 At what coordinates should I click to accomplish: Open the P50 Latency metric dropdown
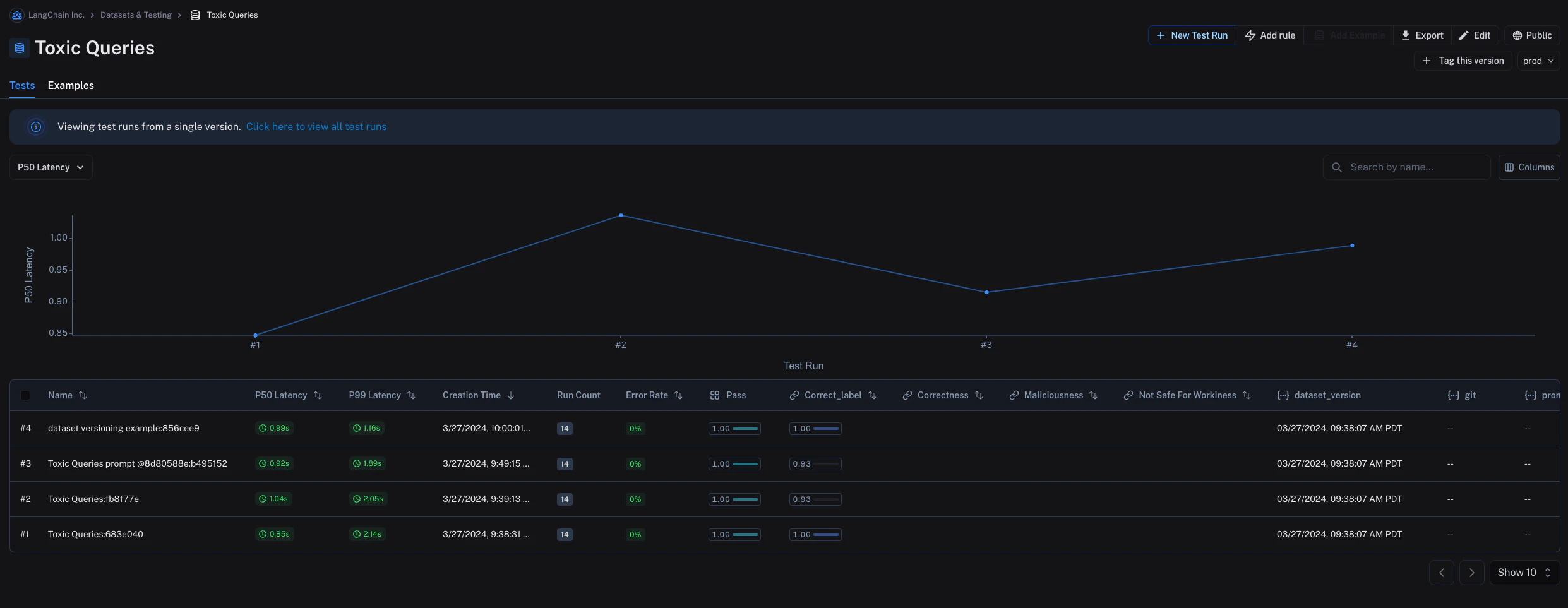coord(51,167)
